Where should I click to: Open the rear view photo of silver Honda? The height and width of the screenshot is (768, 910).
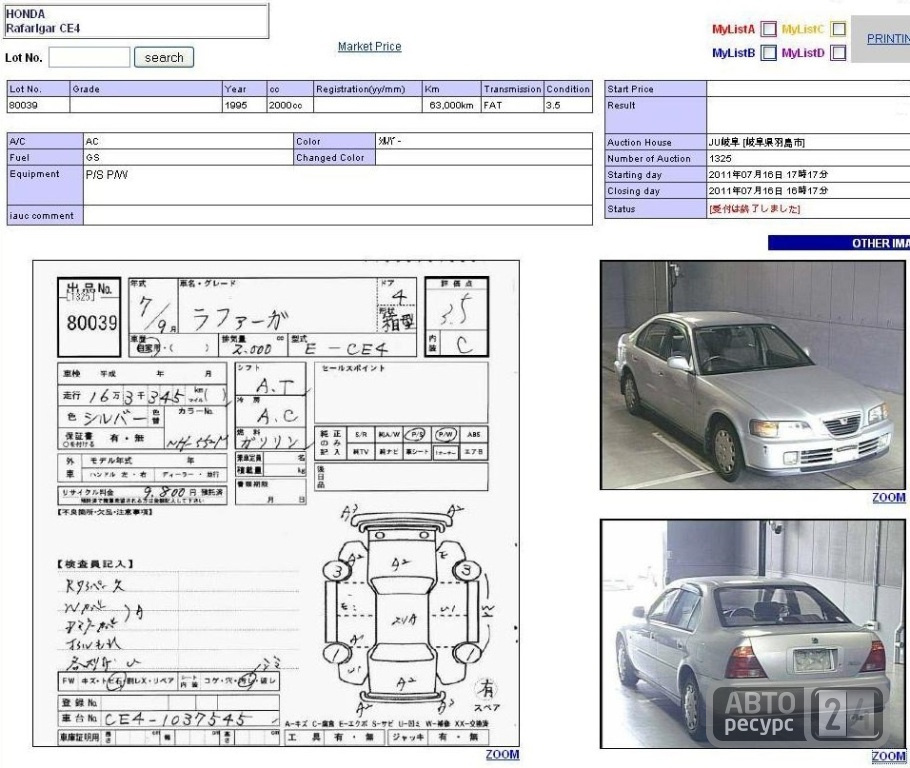[753, 634]
